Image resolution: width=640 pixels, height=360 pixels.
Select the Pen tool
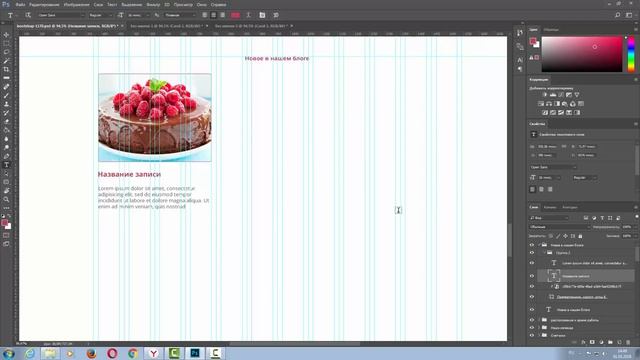[6, 156]
